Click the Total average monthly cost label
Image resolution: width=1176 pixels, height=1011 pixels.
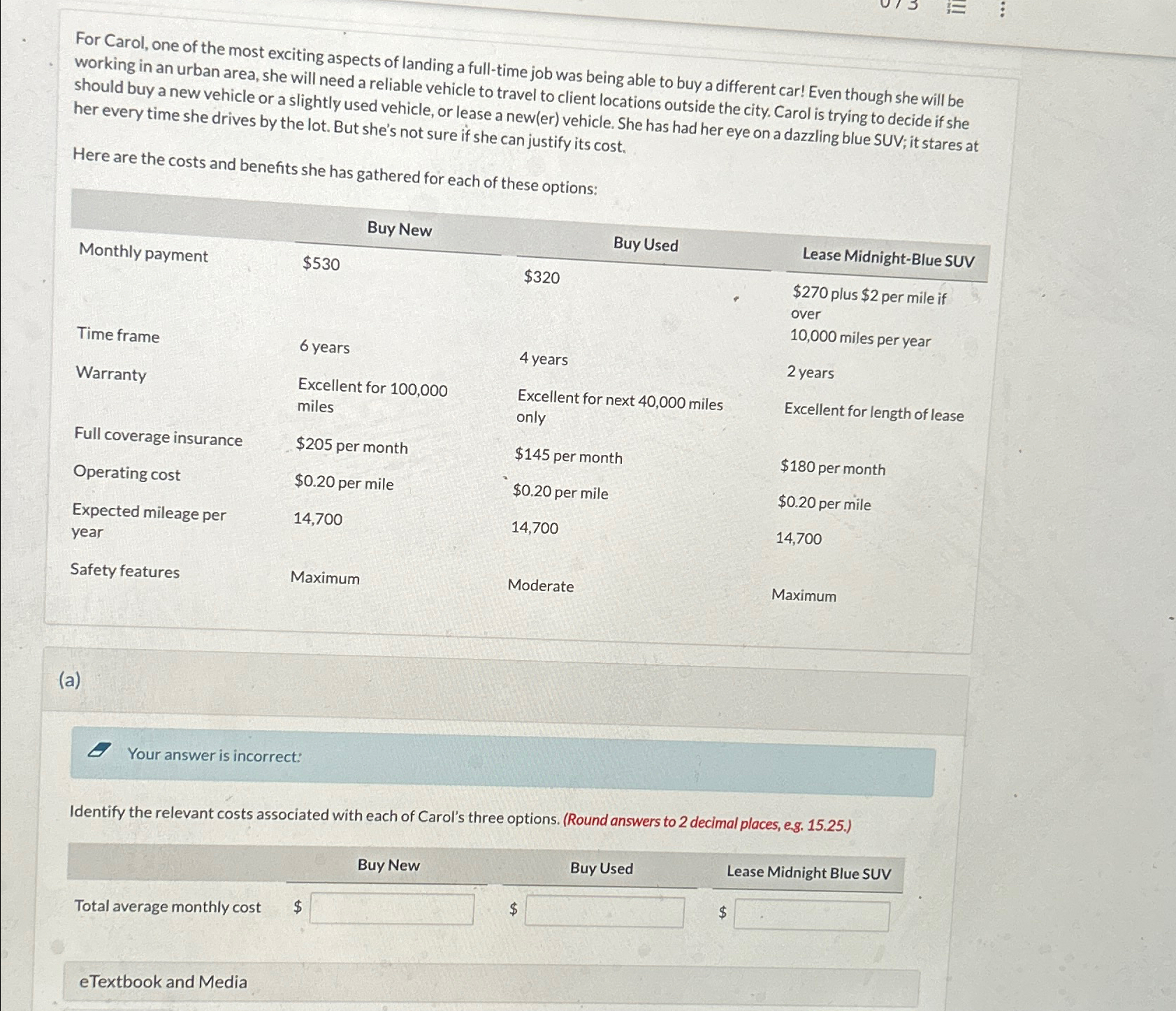point(168,906)
